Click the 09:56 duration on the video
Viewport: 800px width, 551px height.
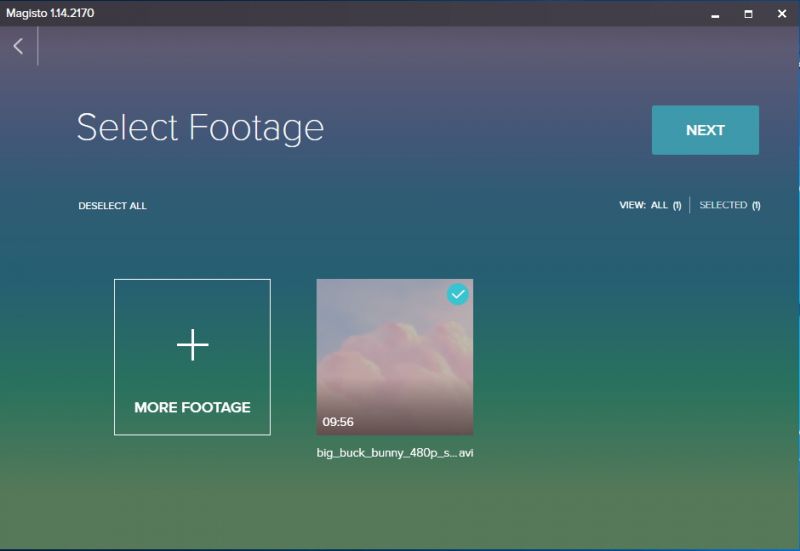pos(338,422)
